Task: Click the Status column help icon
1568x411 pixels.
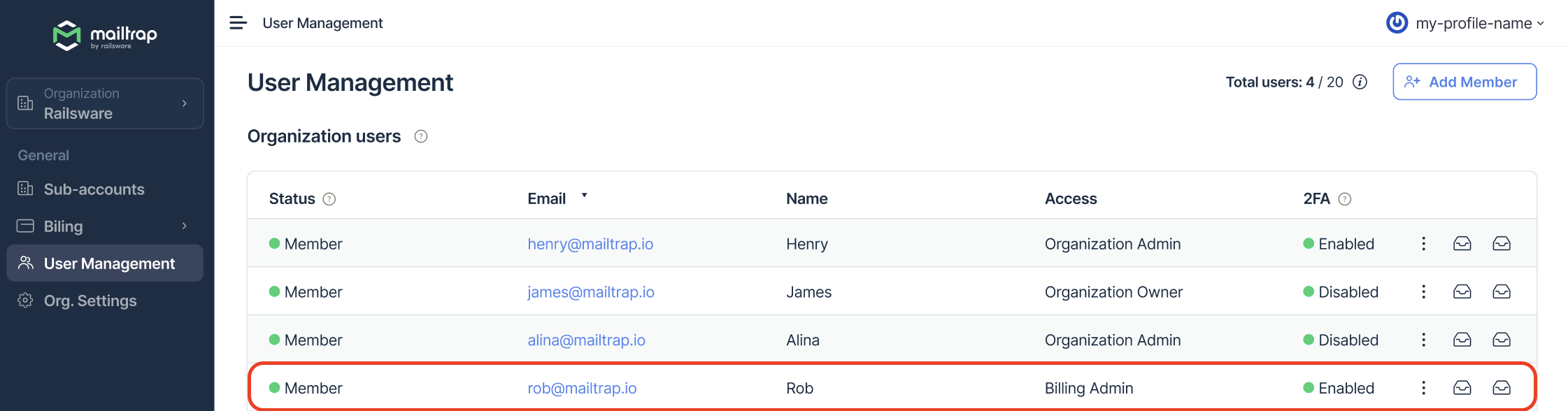Action: point(329,199)
